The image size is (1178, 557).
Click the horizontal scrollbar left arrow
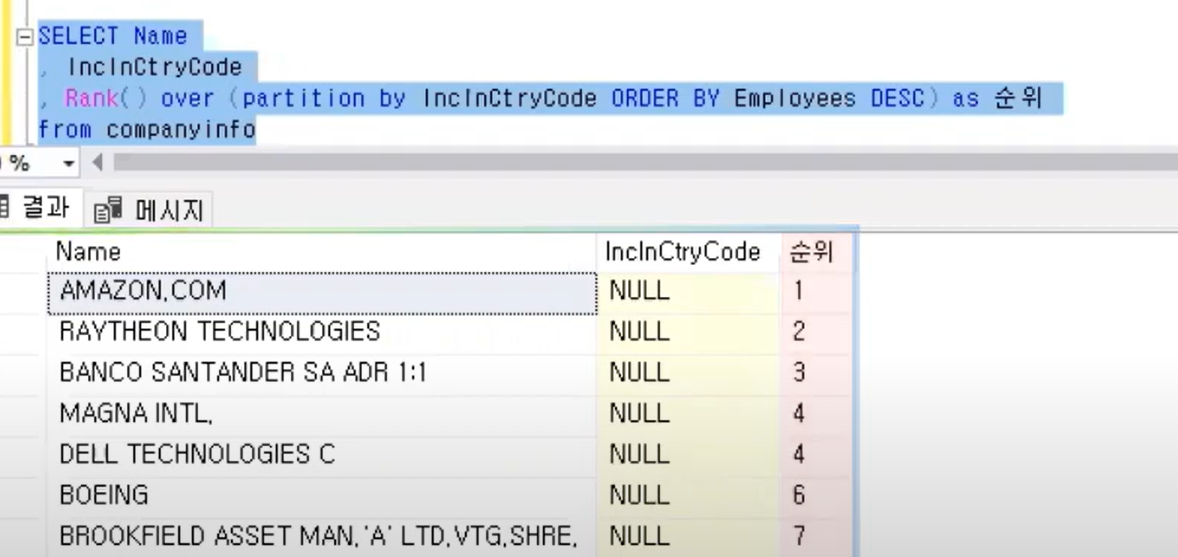(x=97, y=162)
